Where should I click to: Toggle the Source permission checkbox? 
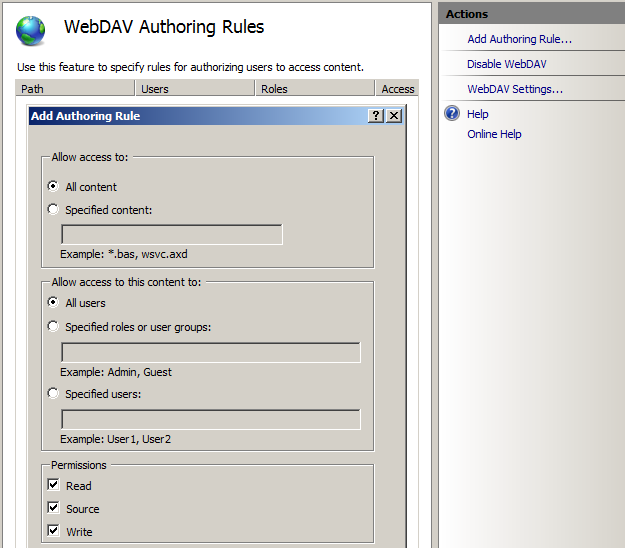tap(53, 508)
